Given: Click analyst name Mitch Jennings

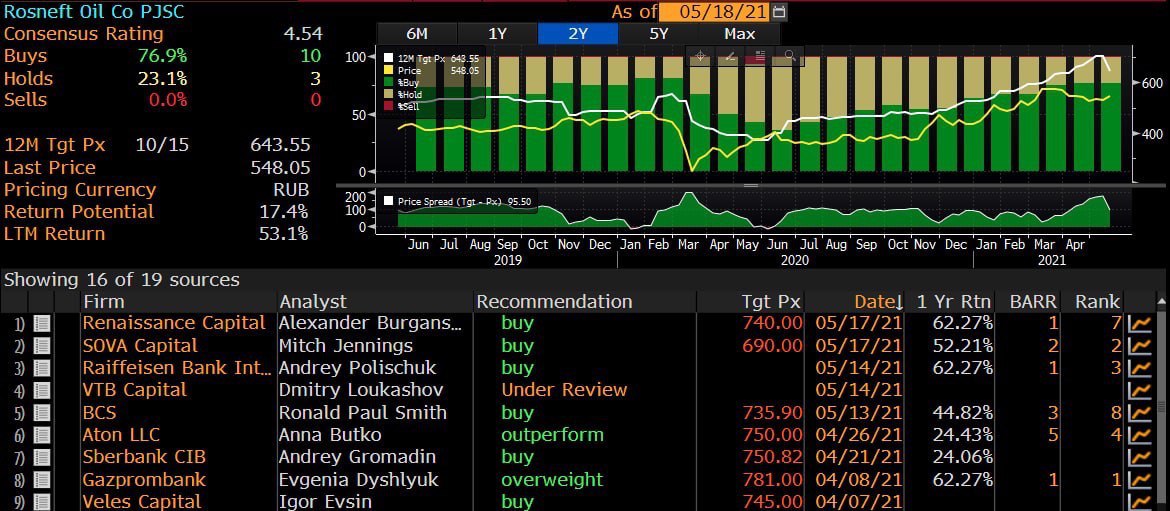Looking at the screenshot, I should pos(345,346).
